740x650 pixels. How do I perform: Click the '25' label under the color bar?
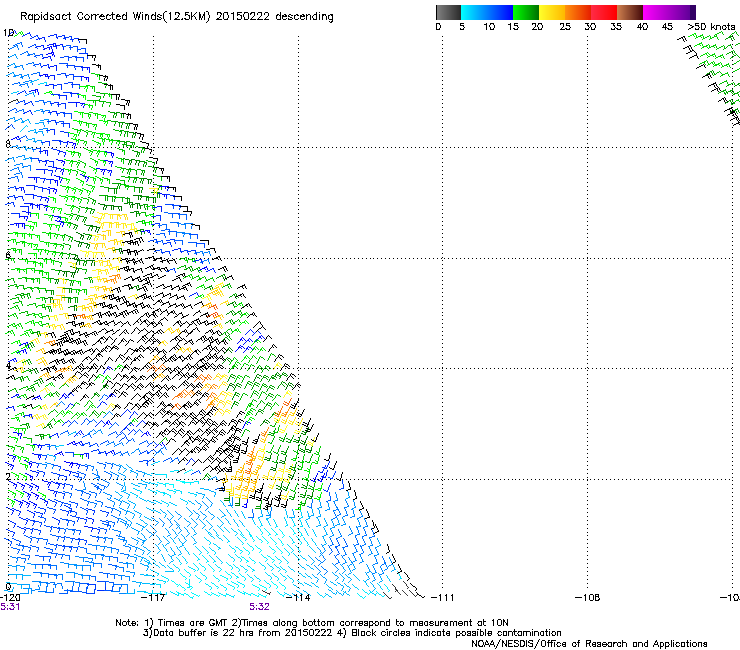565,27
